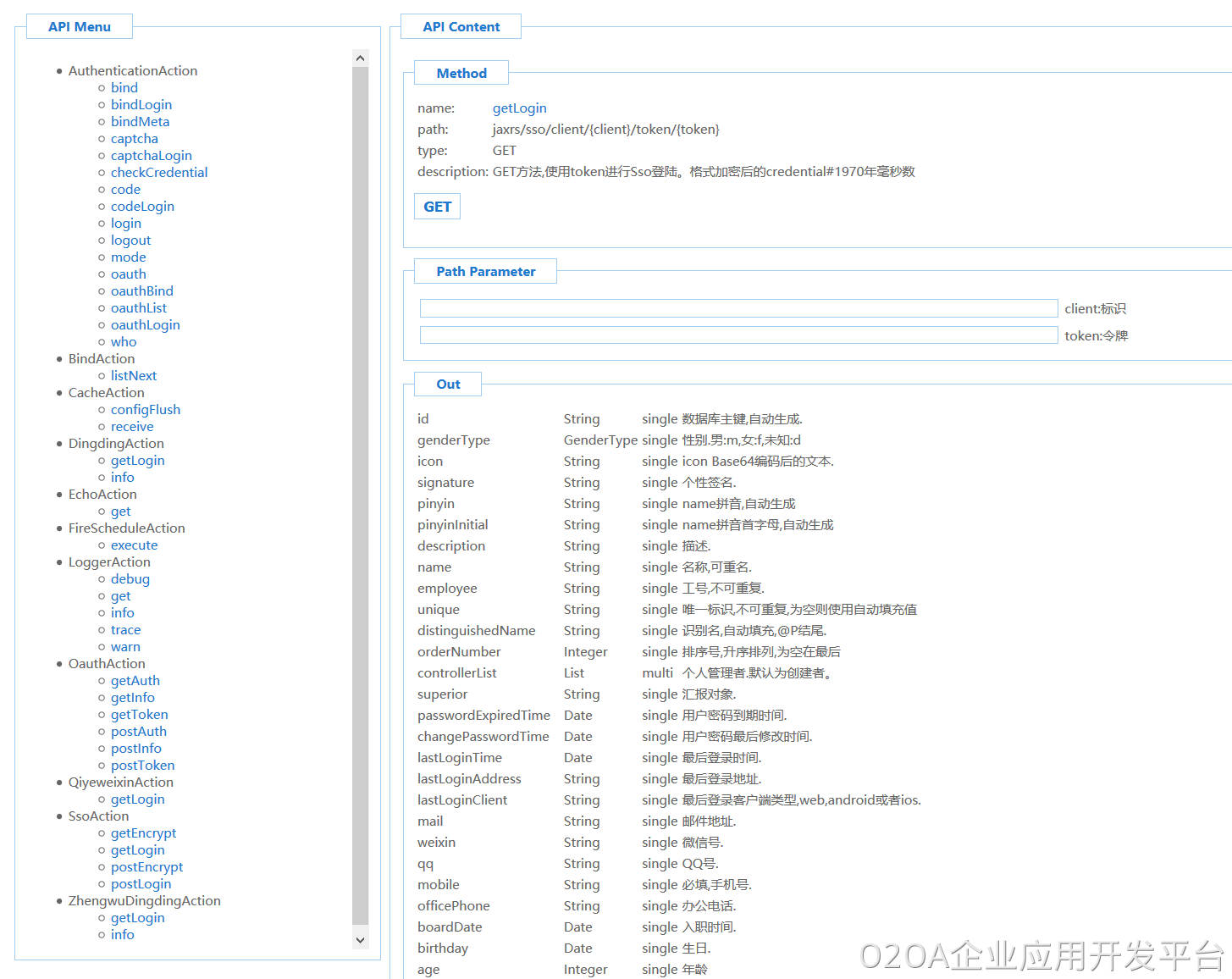Select the warn method under LoggerAction

click(125, 646)
